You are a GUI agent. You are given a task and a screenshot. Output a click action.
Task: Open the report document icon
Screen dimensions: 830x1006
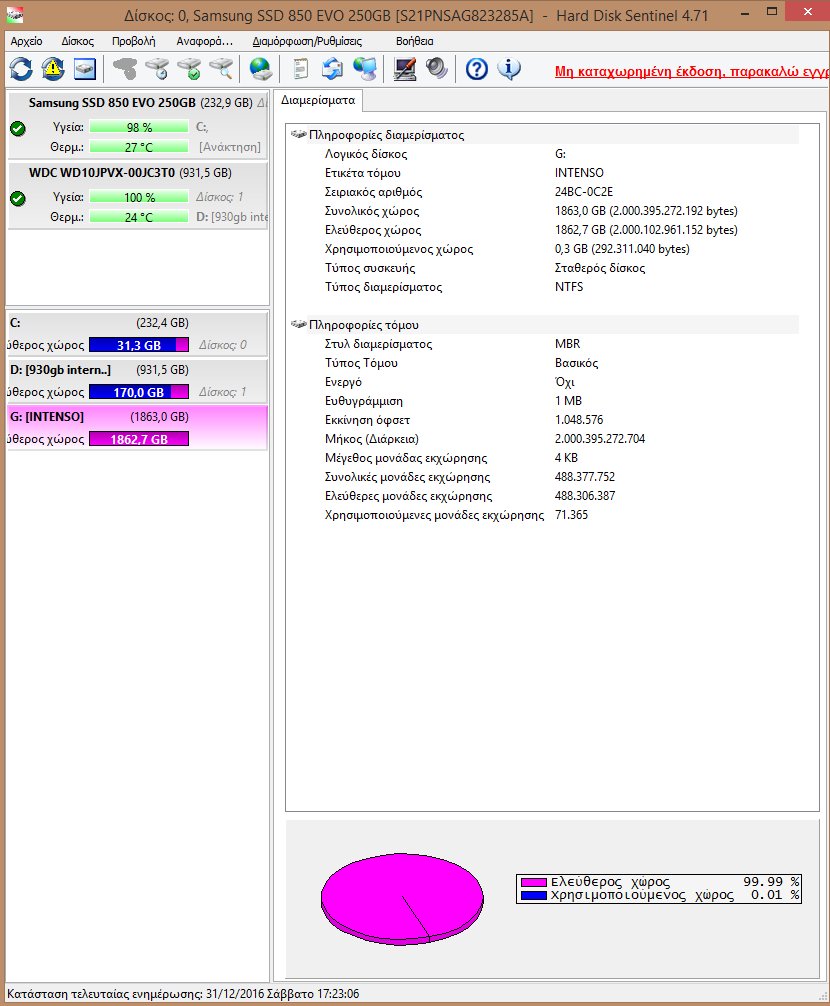(x=300, y=69)
